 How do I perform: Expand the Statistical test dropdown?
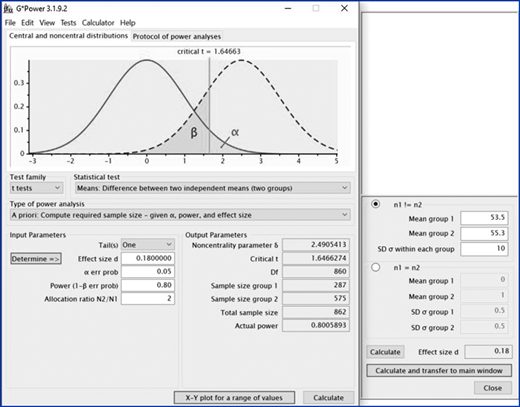tap(212, 188)
